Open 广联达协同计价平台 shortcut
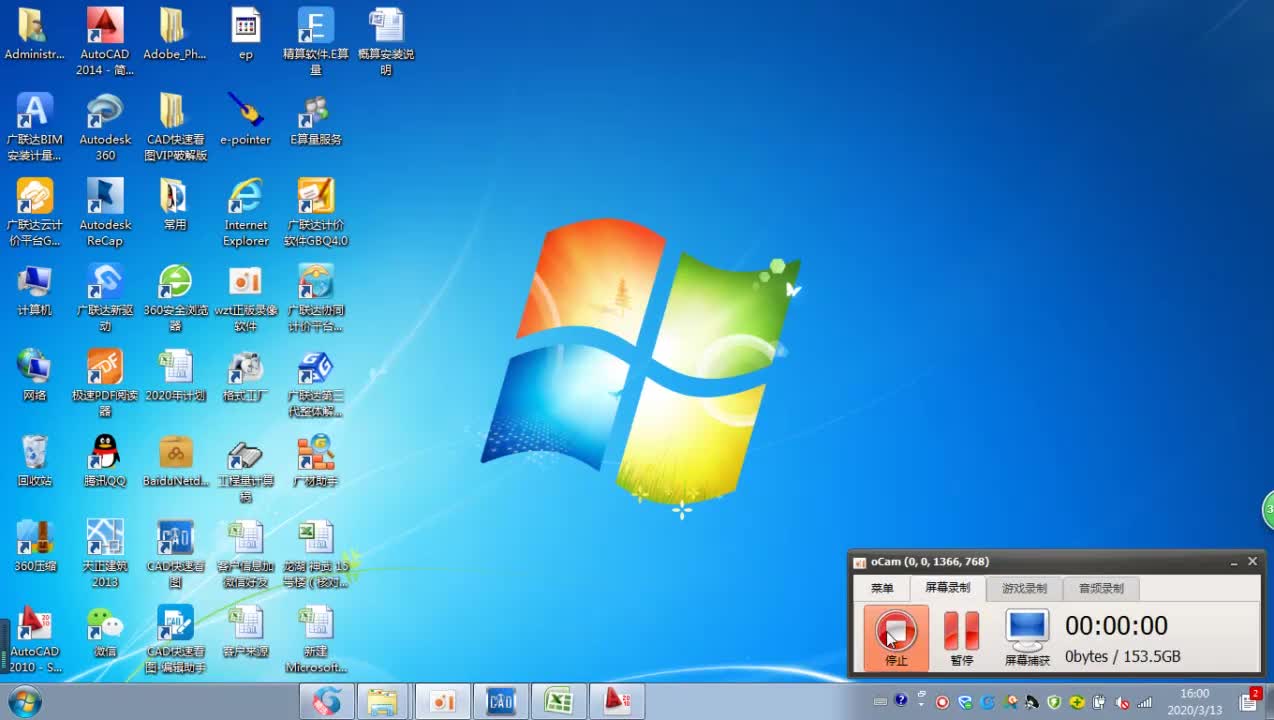The width and height of the screenshot is (1274, 720). tap(316, 297)
